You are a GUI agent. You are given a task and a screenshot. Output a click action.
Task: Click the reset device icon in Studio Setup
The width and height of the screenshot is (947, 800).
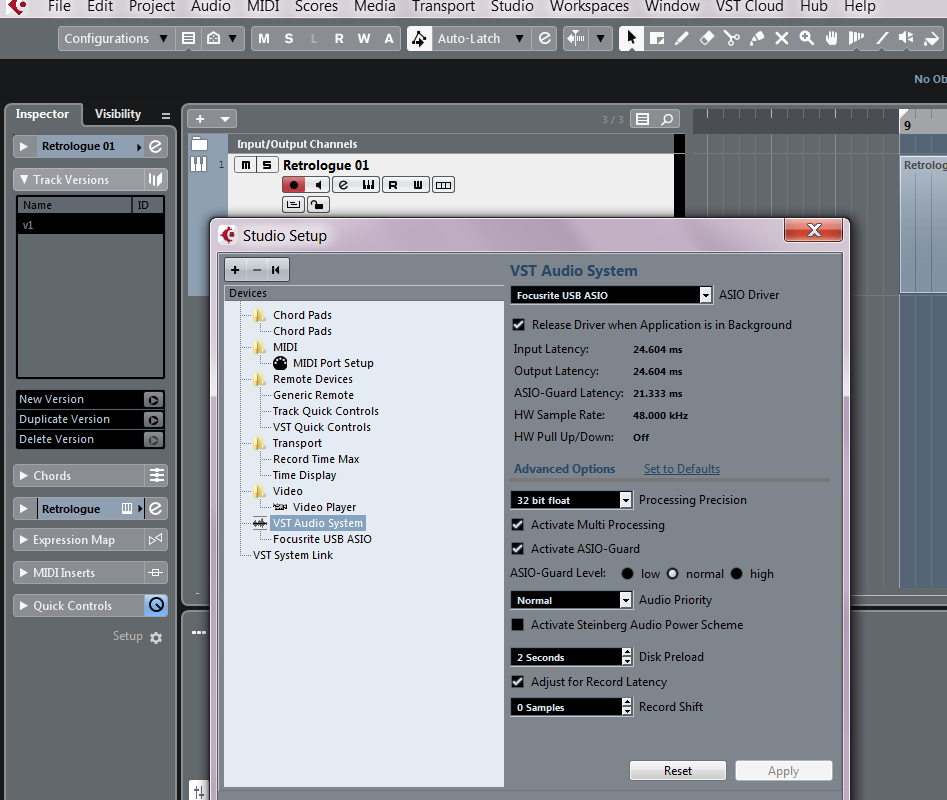click(276, 270)
